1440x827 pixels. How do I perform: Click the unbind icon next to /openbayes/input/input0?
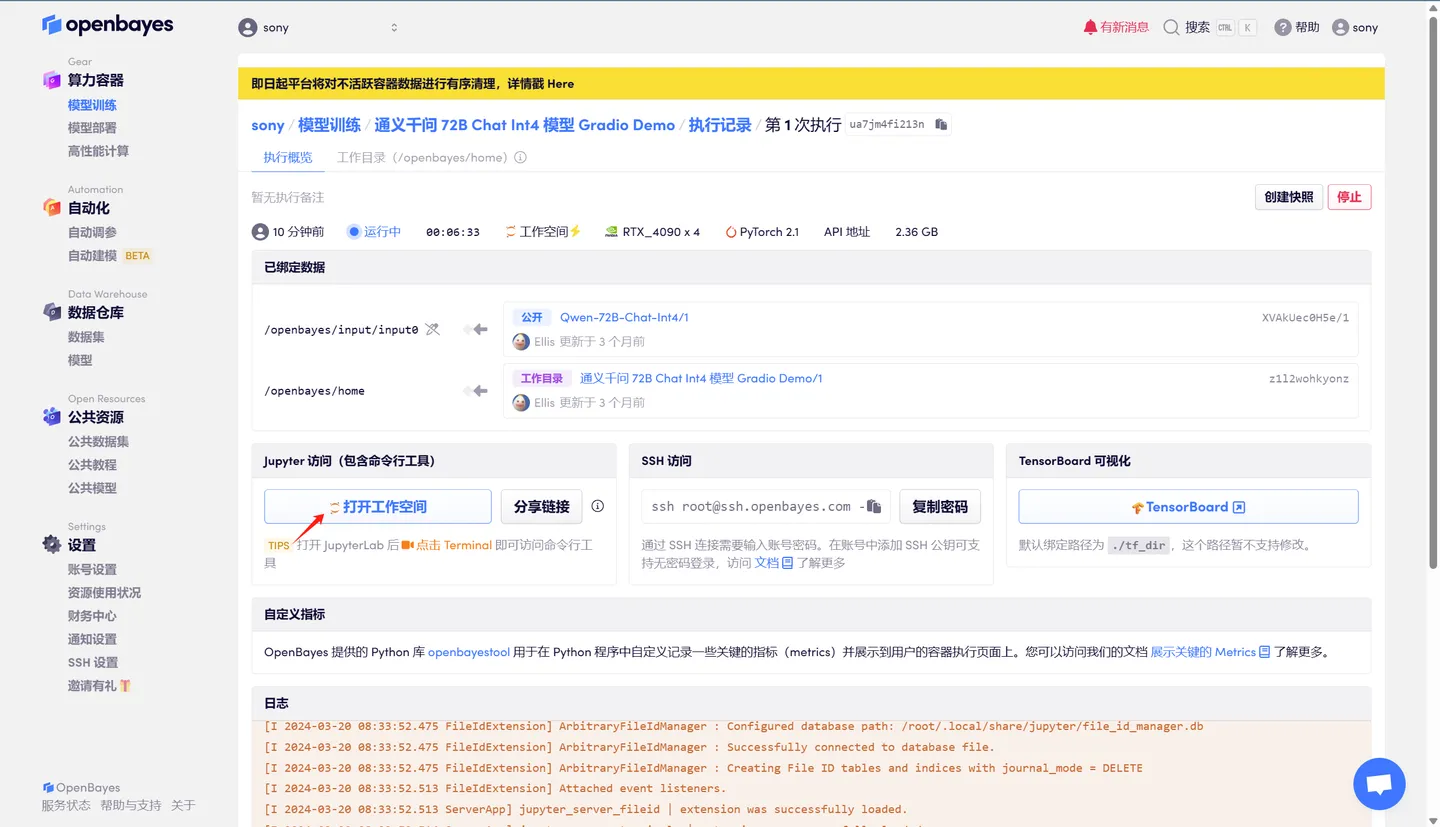coord(432,329)
